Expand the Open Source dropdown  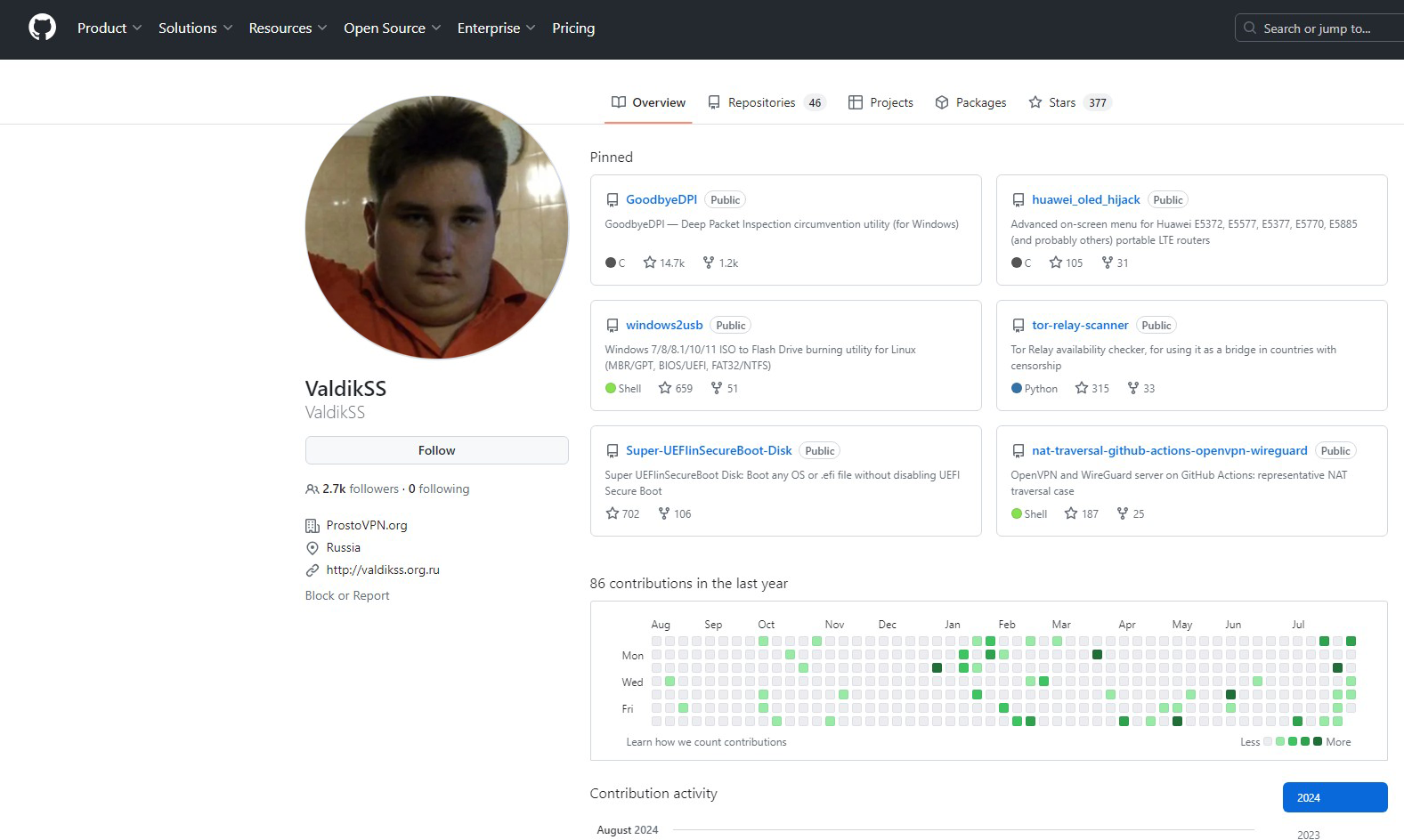pos(392,28)
